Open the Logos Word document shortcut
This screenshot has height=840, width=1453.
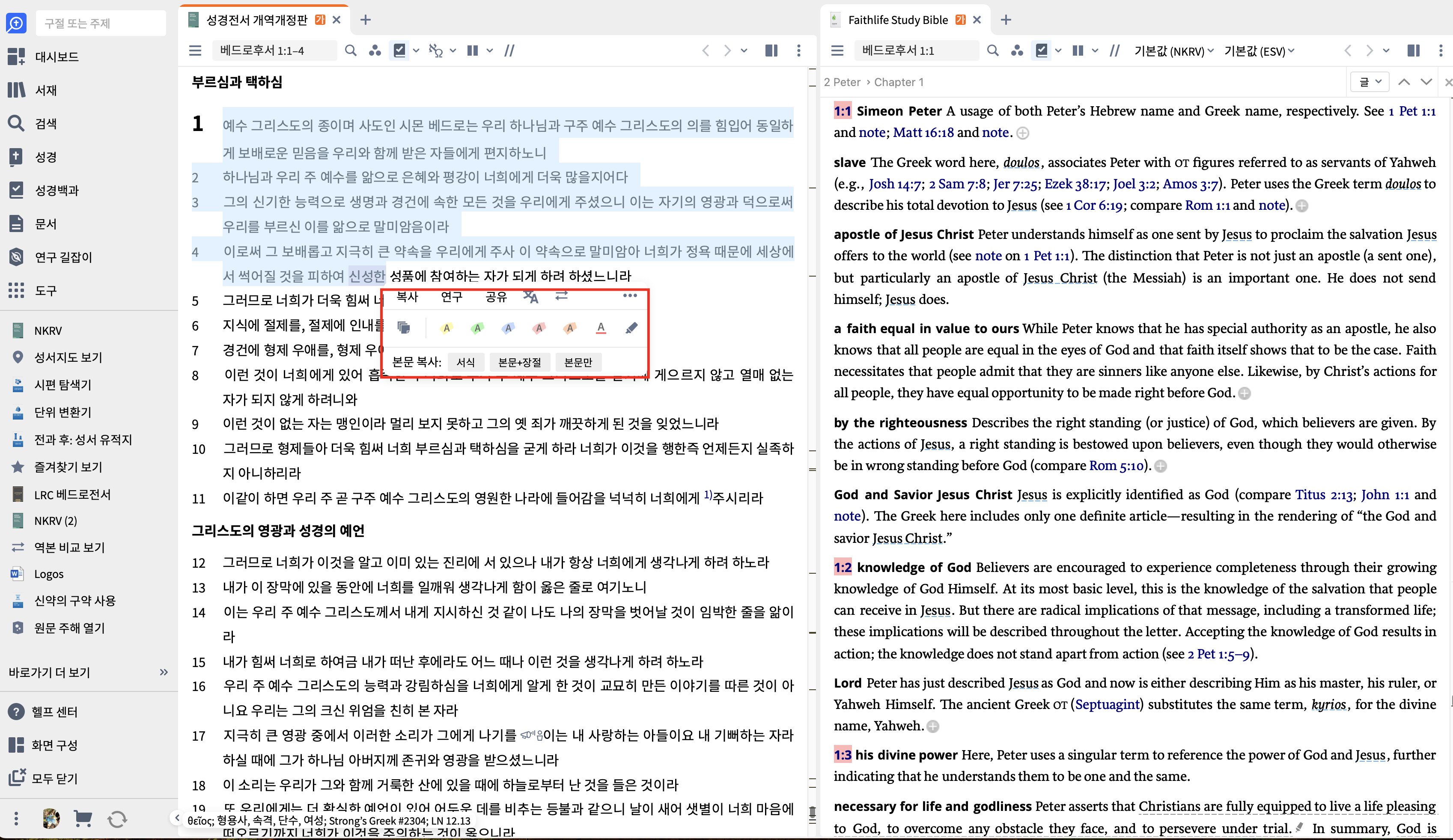click(x=38, y=574)
